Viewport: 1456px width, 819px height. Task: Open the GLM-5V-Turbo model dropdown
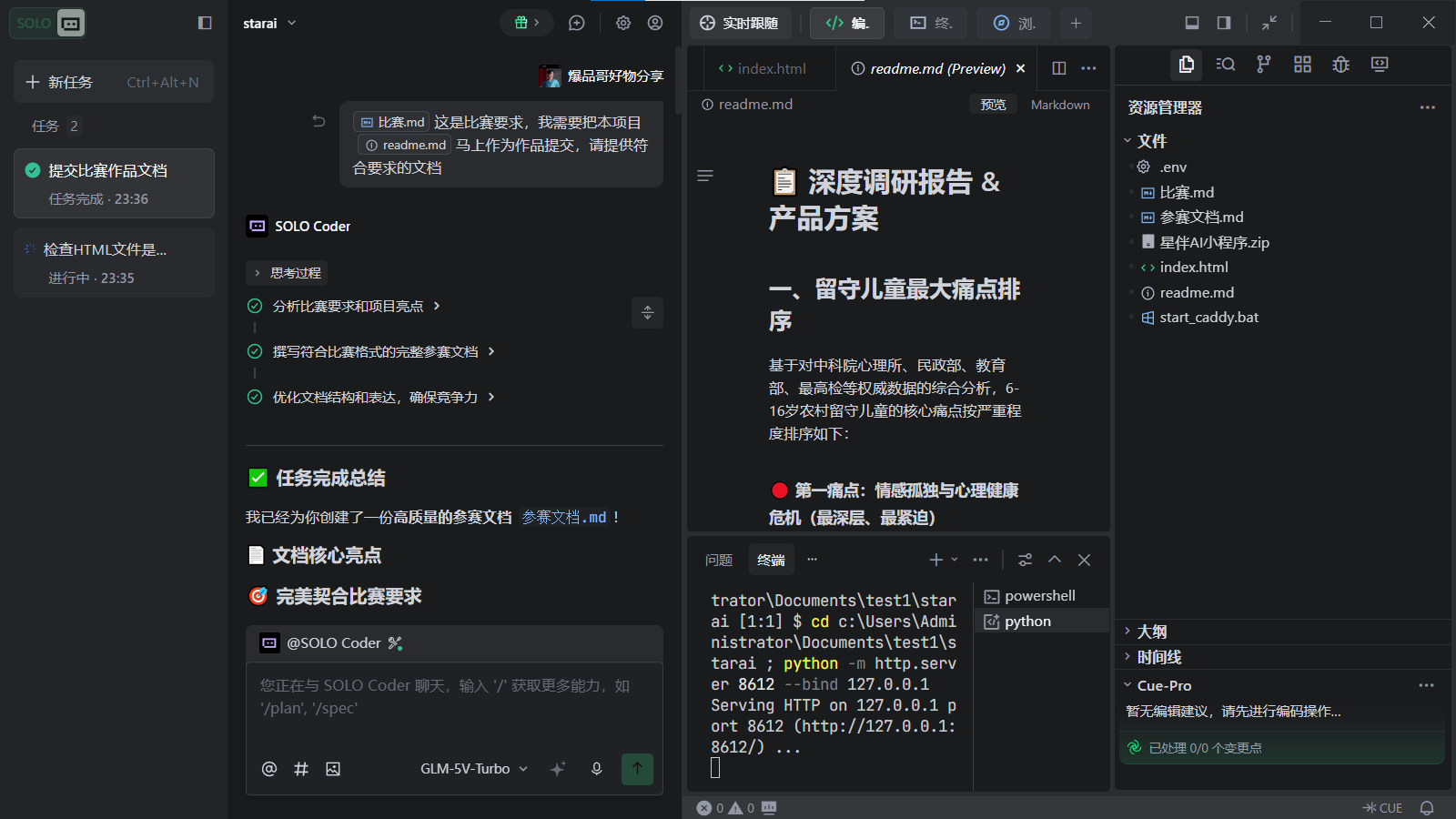click(474, 769)
